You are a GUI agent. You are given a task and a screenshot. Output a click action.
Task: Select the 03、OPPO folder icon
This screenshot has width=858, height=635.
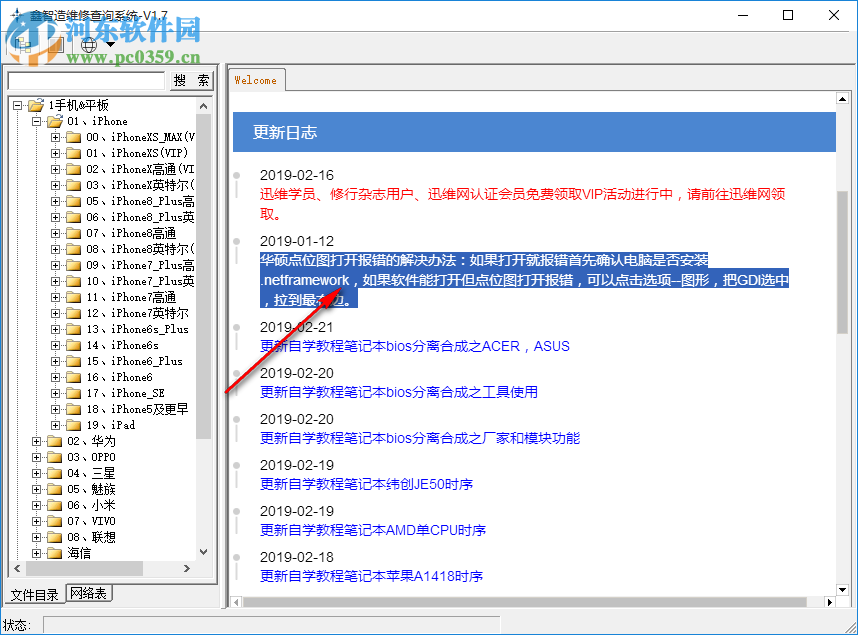[54, 457]
